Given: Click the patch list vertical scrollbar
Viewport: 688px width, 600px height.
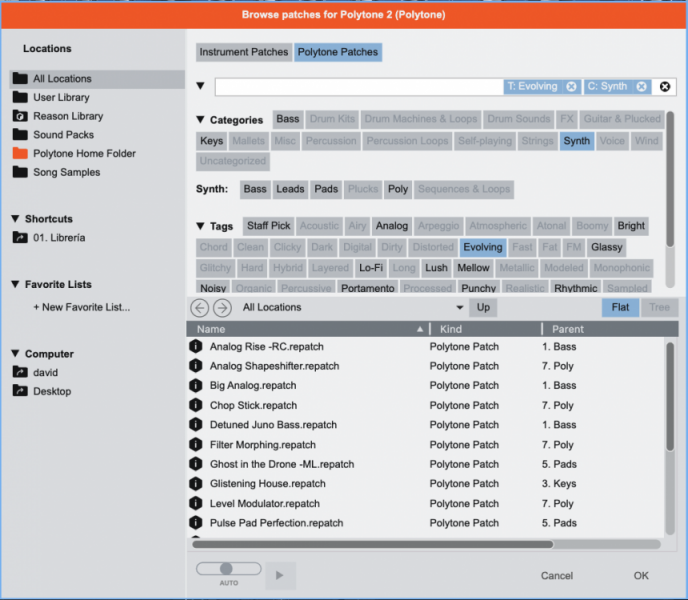Looking at the screenshot, I should 670,397.
